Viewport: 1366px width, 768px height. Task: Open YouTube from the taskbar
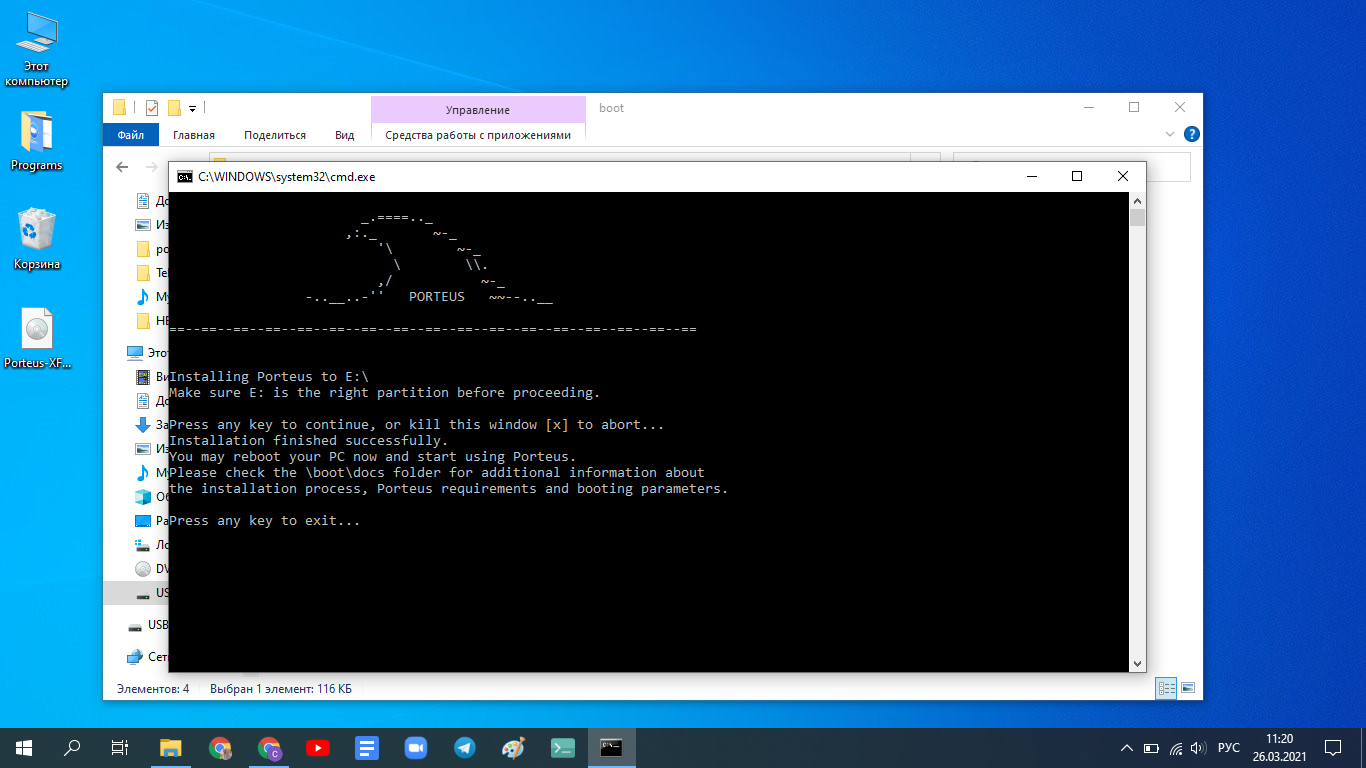click(318, 747)
